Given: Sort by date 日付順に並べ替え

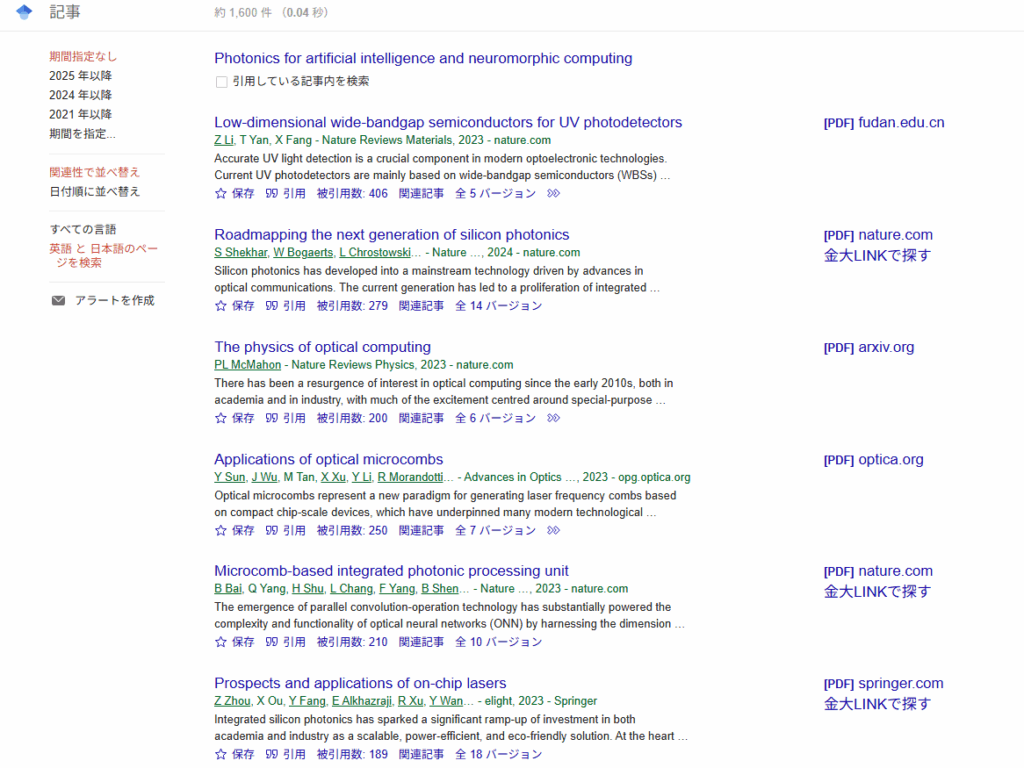Looking at the screenshot, I should (x=95, y=192).
